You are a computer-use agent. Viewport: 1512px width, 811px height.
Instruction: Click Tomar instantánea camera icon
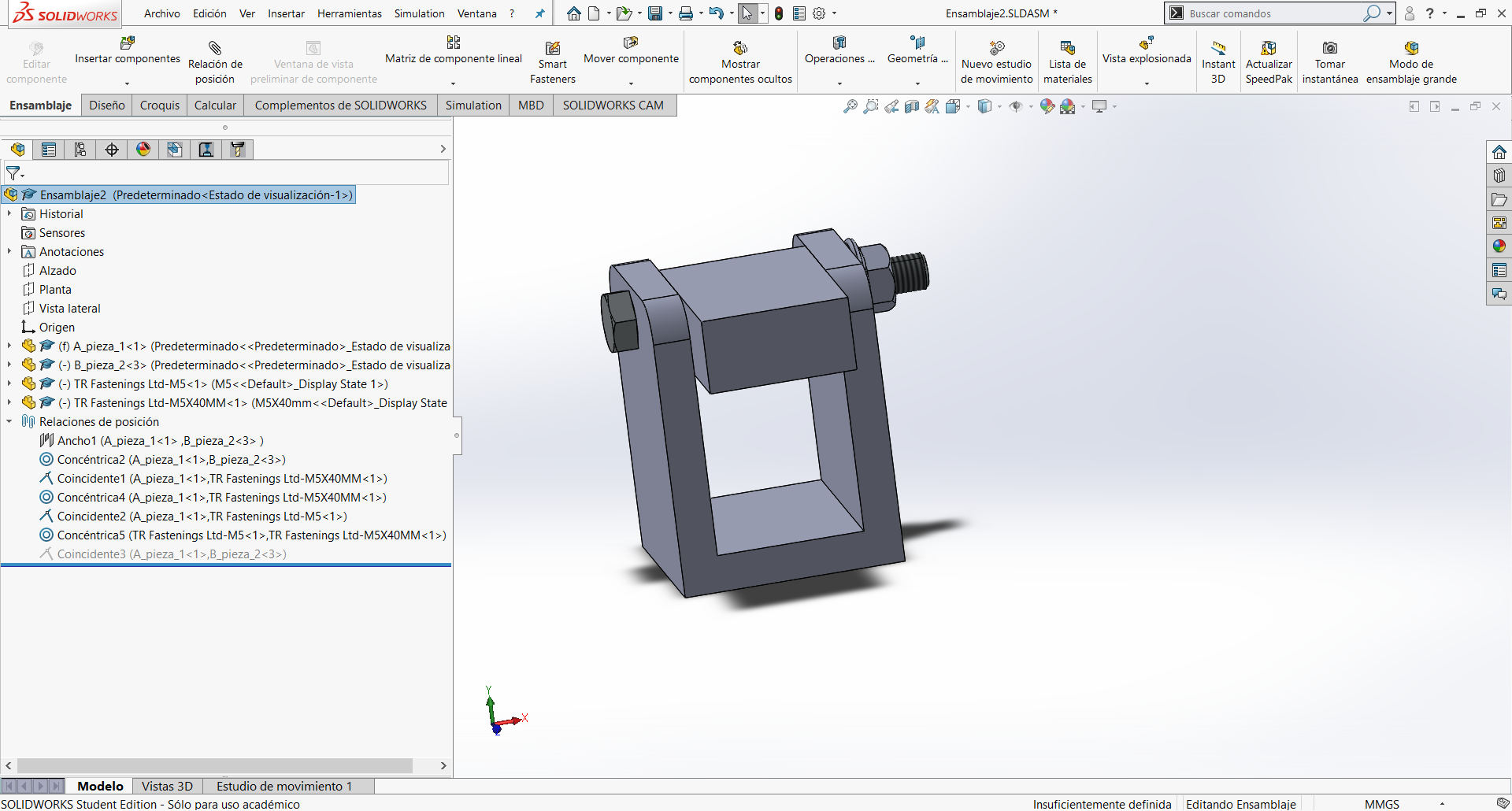(1329, 49)
